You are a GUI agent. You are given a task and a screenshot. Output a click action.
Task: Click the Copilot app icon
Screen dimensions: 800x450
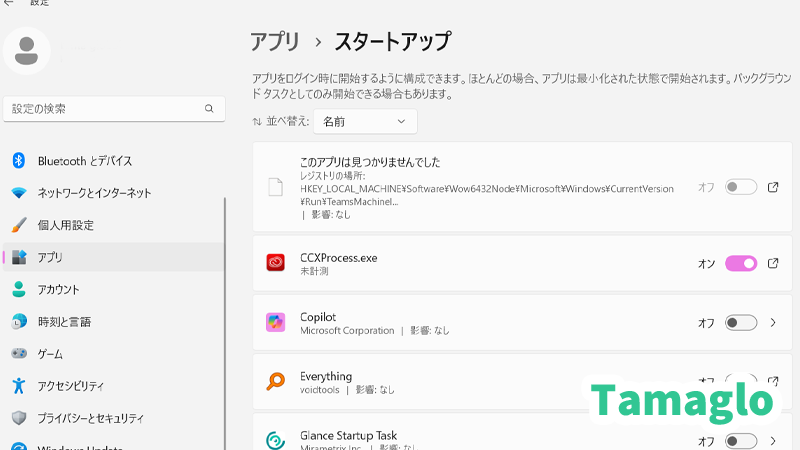(x=276, y=322)
